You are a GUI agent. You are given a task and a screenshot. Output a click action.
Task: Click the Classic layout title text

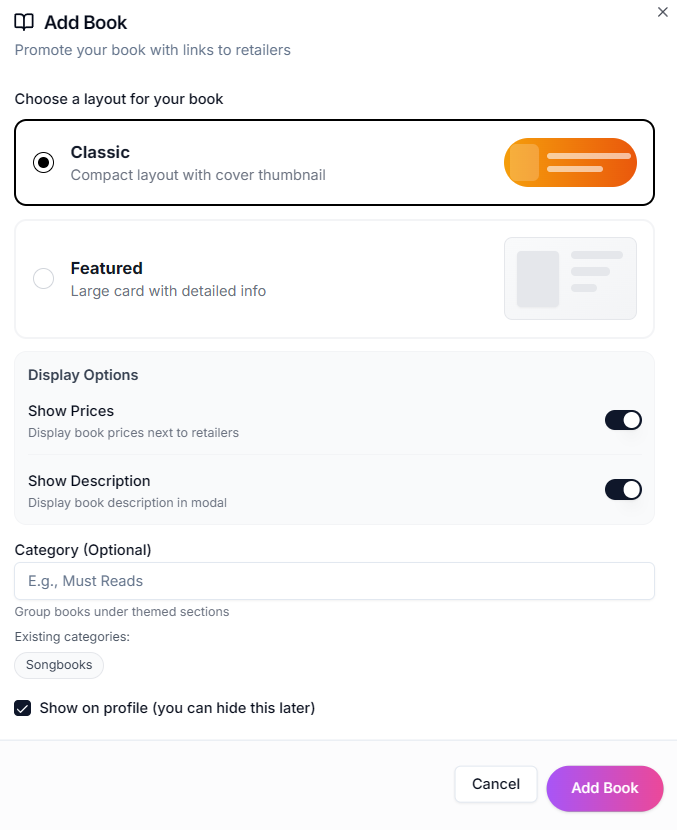(100, 152)
